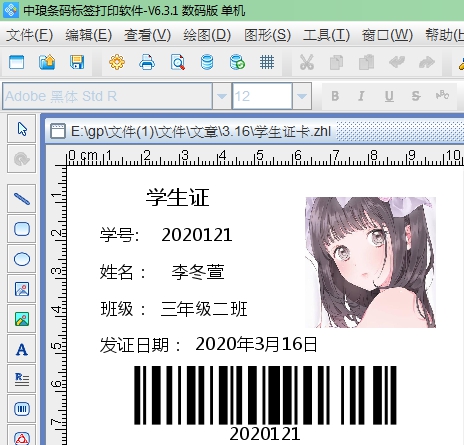Toggle bold B formatting

tap(335, 96)
